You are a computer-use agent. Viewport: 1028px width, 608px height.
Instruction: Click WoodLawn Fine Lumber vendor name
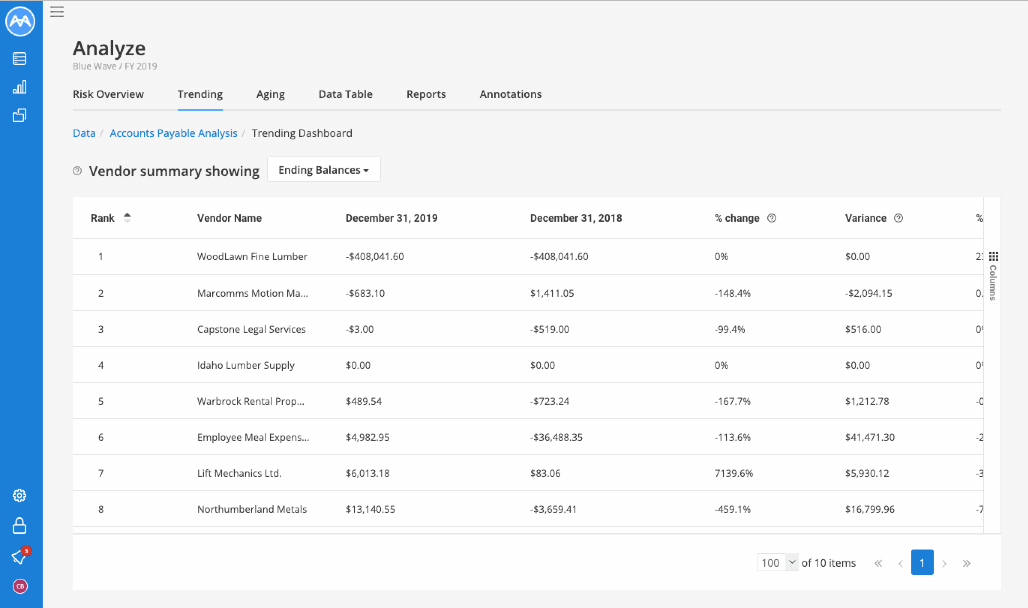(252, 256)
